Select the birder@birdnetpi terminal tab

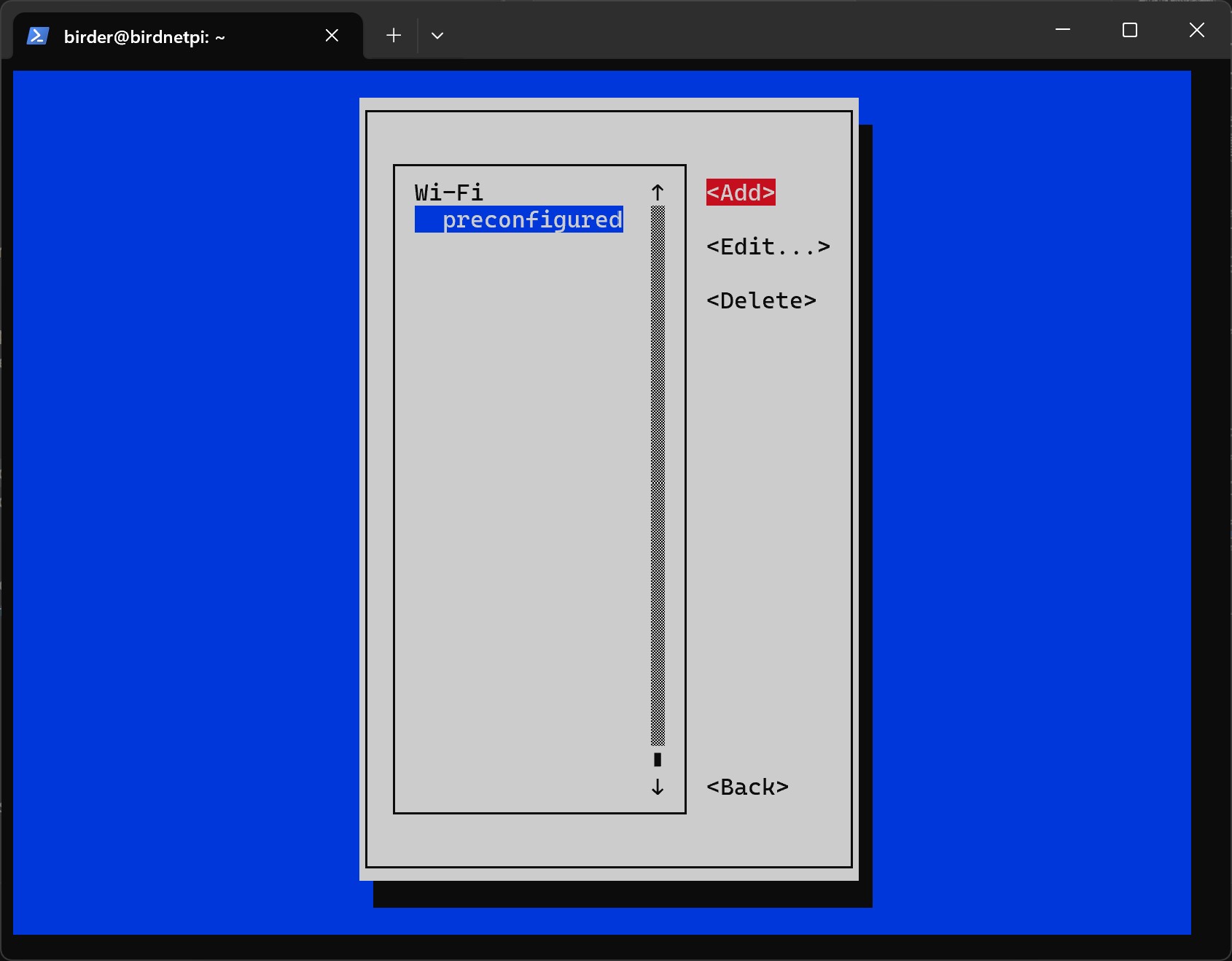click(144, 36)
